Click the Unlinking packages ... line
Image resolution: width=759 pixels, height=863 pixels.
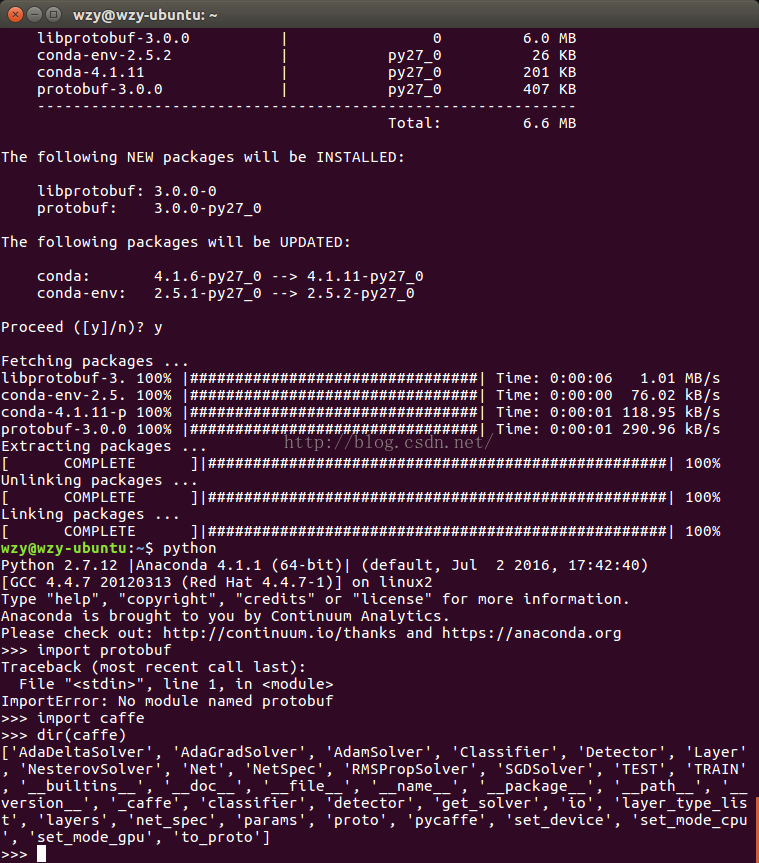coord(99,480)
